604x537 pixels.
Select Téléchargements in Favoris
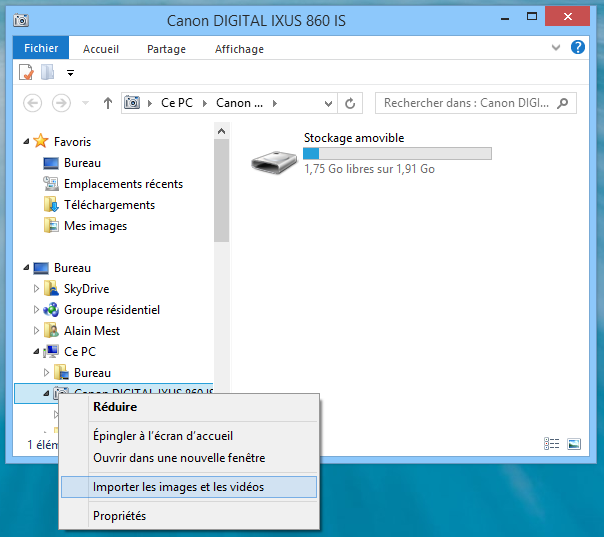coord(109,205)
